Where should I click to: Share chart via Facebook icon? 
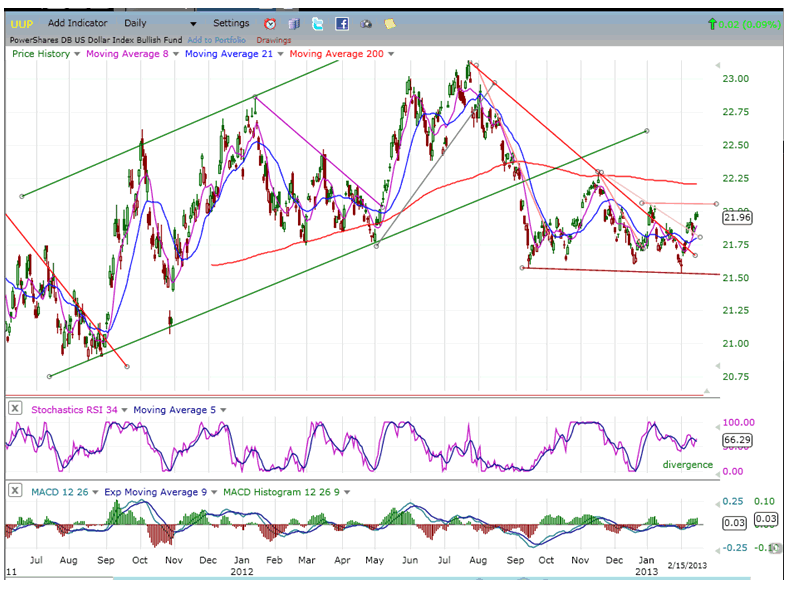tap(342, 23)
